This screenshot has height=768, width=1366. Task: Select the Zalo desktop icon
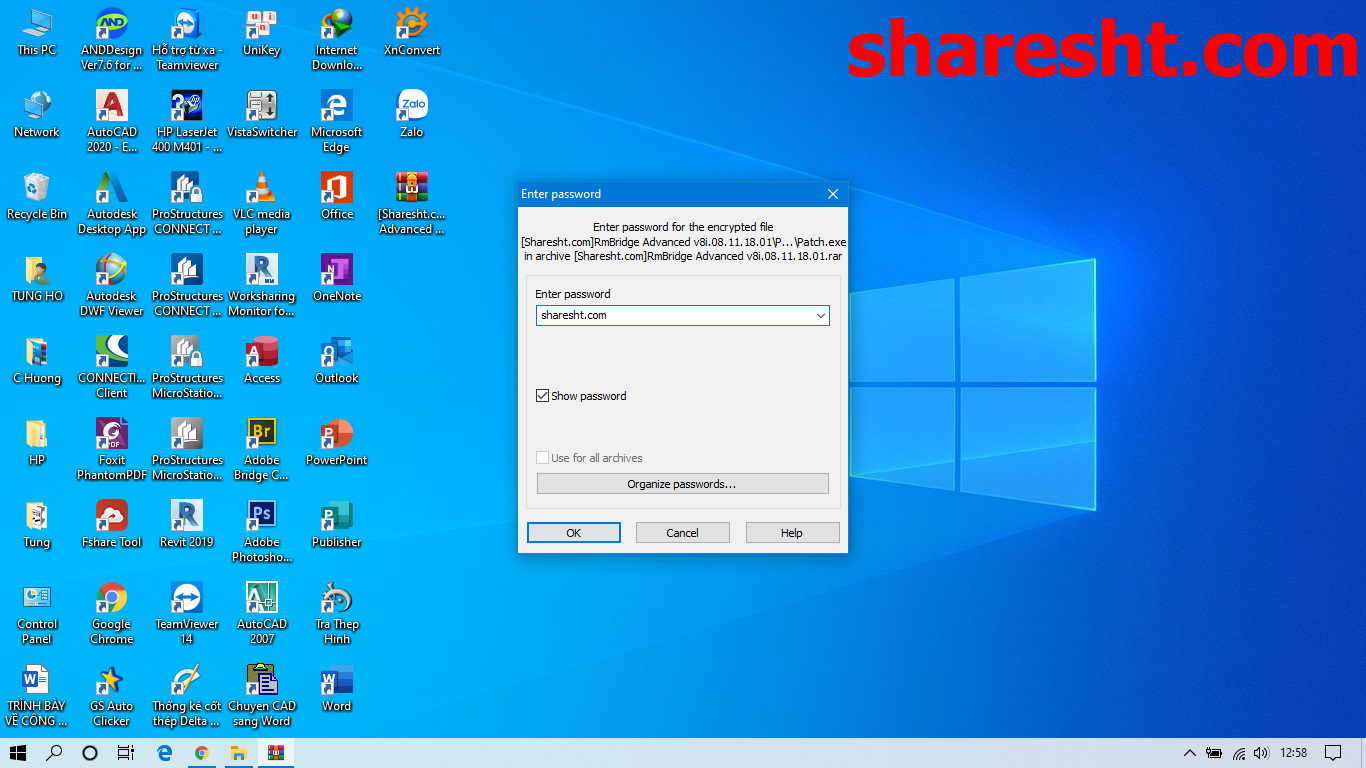click(x=412, y=114)
